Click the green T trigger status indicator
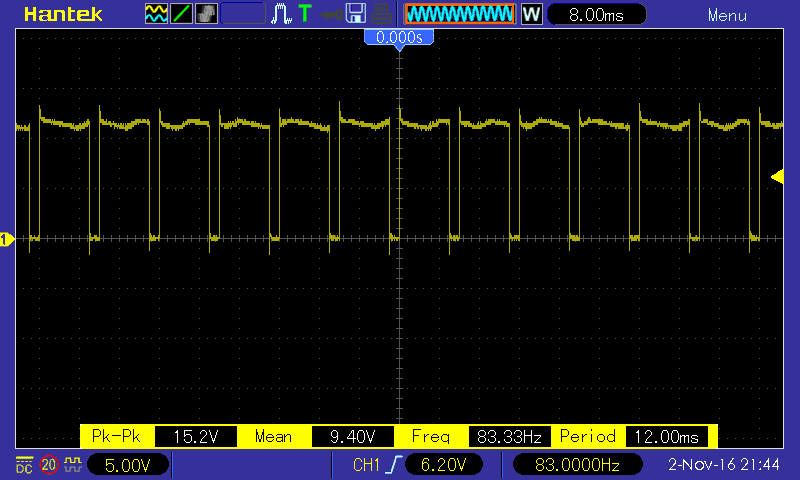The width and height of the screenshot is (800, 480). (x=305, y=13)
